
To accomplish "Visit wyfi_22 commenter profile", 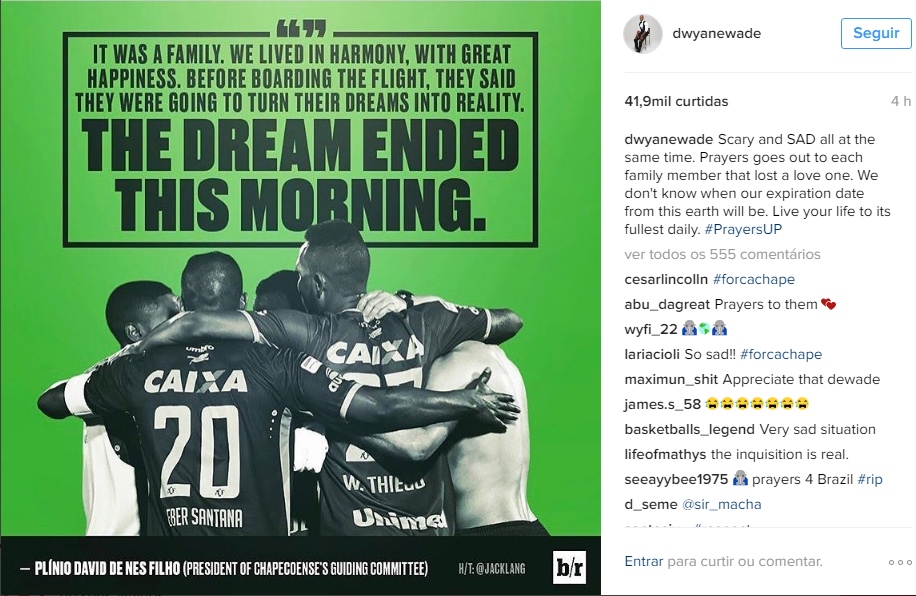I will (650, 330).
